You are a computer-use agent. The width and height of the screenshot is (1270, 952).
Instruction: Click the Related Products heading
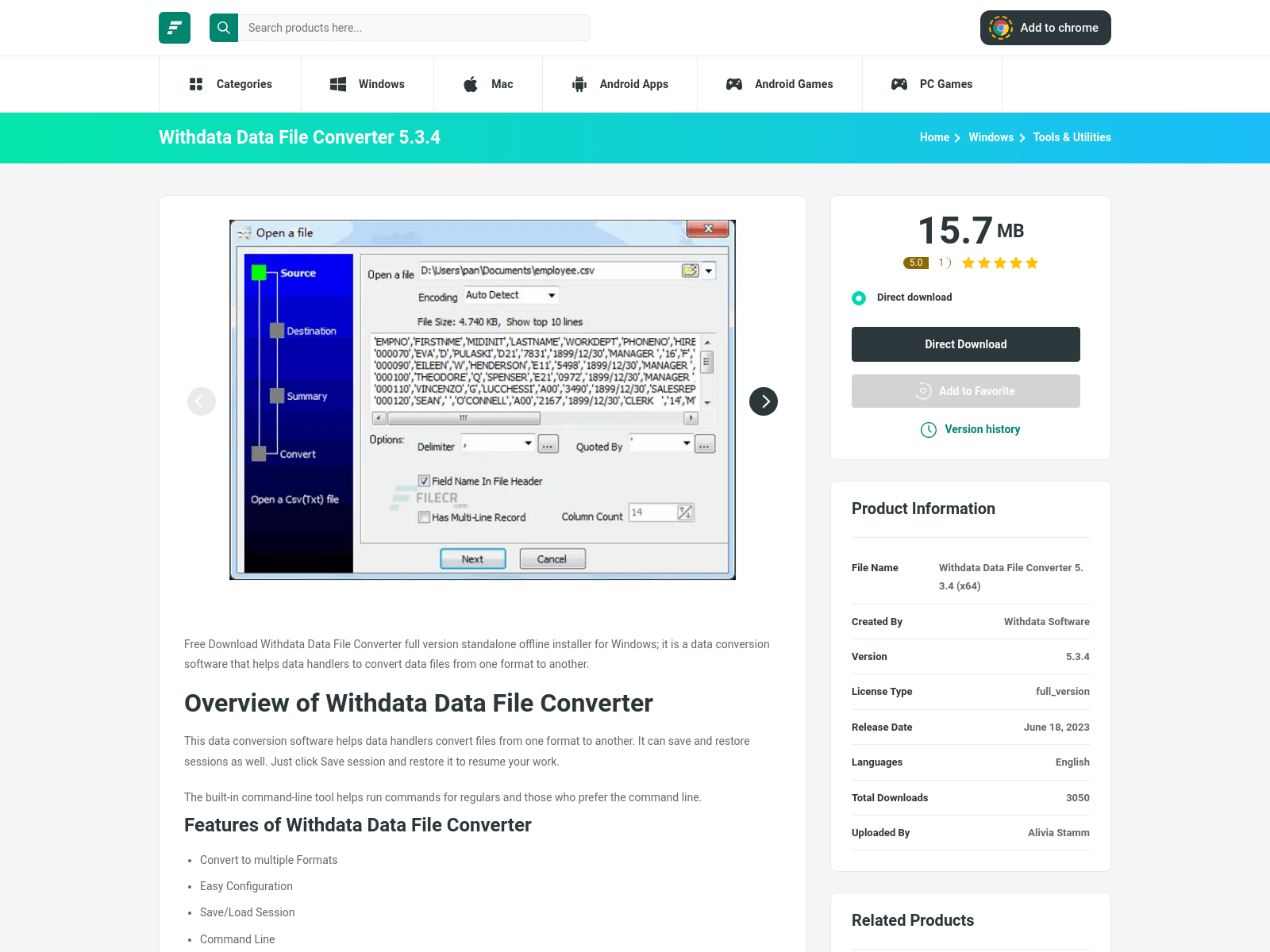point(913,920)
